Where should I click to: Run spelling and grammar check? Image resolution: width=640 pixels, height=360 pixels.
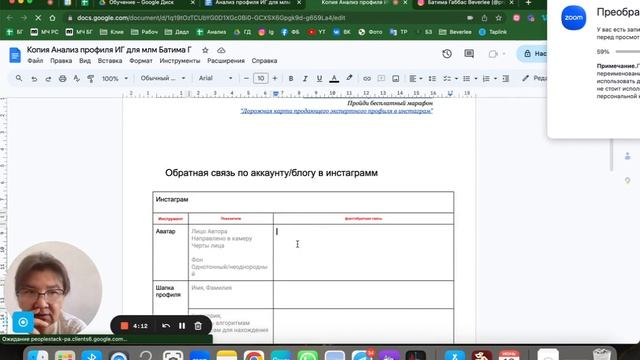coord(77,78)
